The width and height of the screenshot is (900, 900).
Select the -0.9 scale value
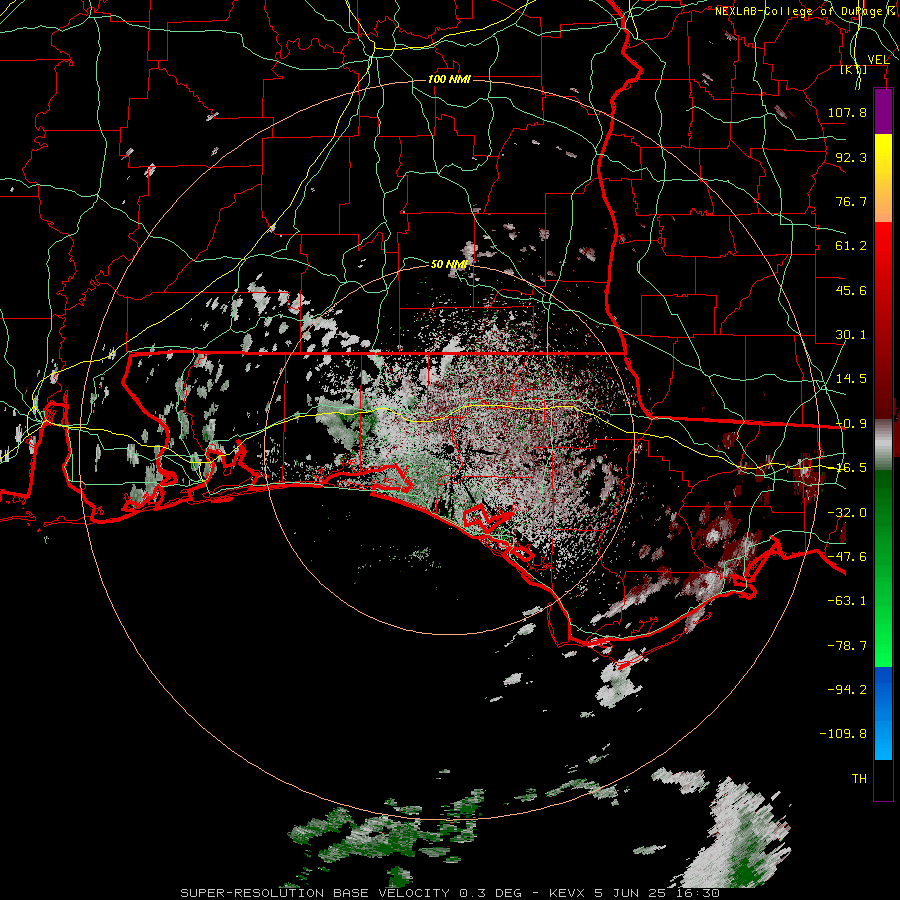click(851, 424)
